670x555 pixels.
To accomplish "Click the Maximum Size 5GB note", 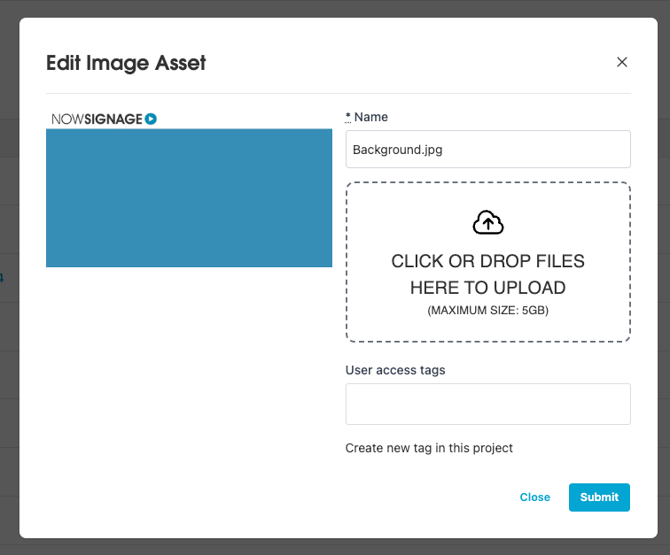I will (488, 311).
